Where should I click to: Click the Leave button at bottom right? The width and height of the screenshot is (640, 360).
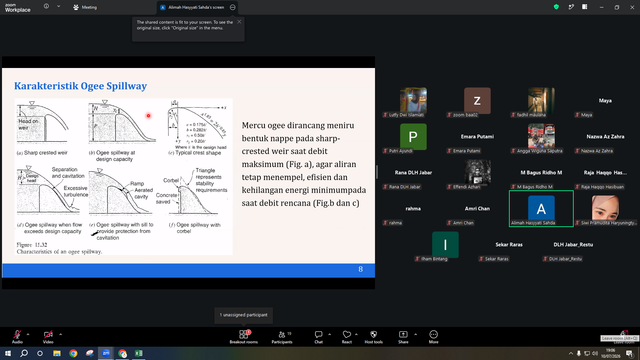tap(624, 336)
